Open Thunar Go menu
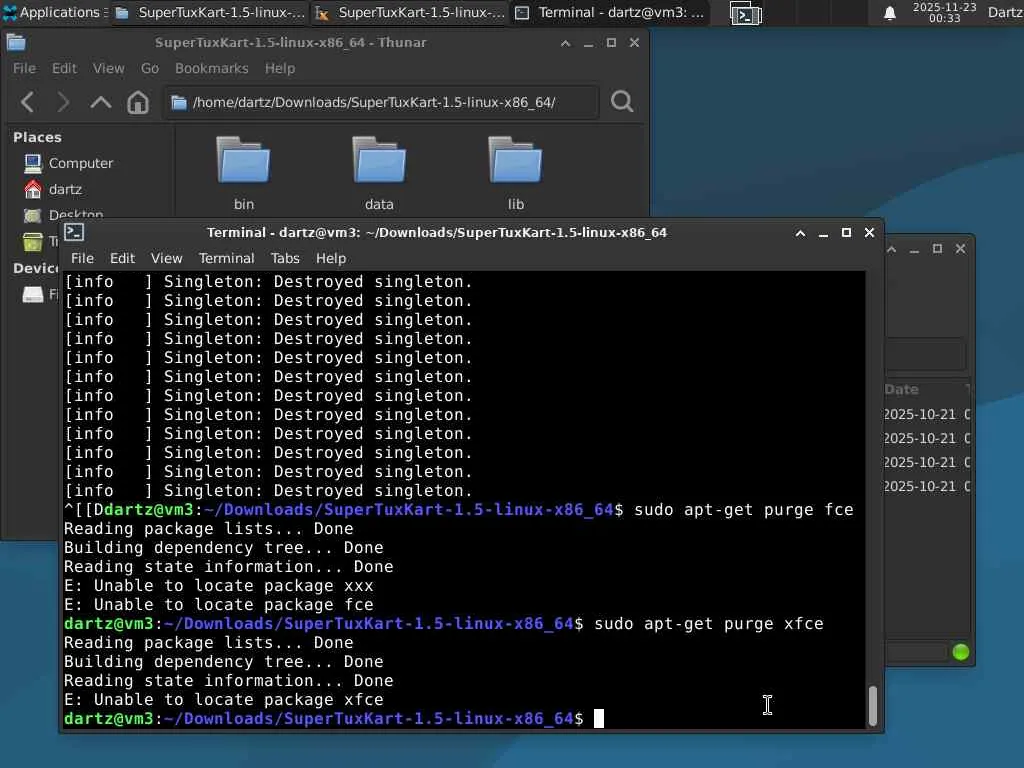The image size is (1024, 768). pyautogui.click(x=150, y=68)
